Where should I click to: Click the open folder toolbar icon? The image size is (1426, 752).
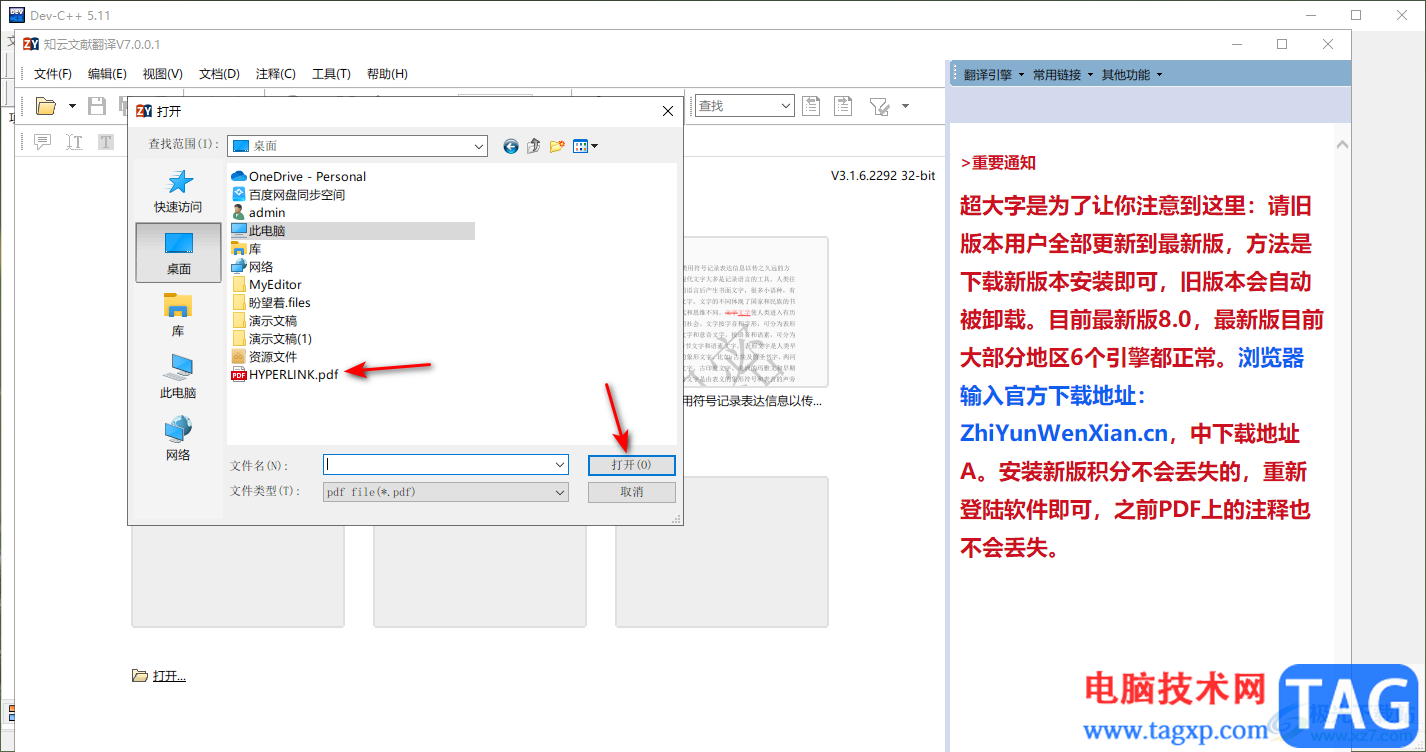click(46, 106)
